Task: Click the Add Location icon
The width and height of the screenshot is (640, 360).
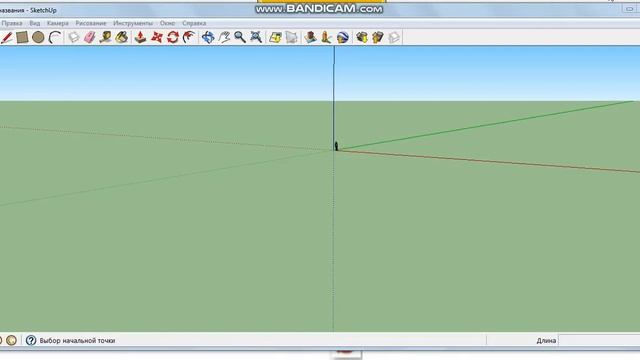Action: tap(275, 38)
